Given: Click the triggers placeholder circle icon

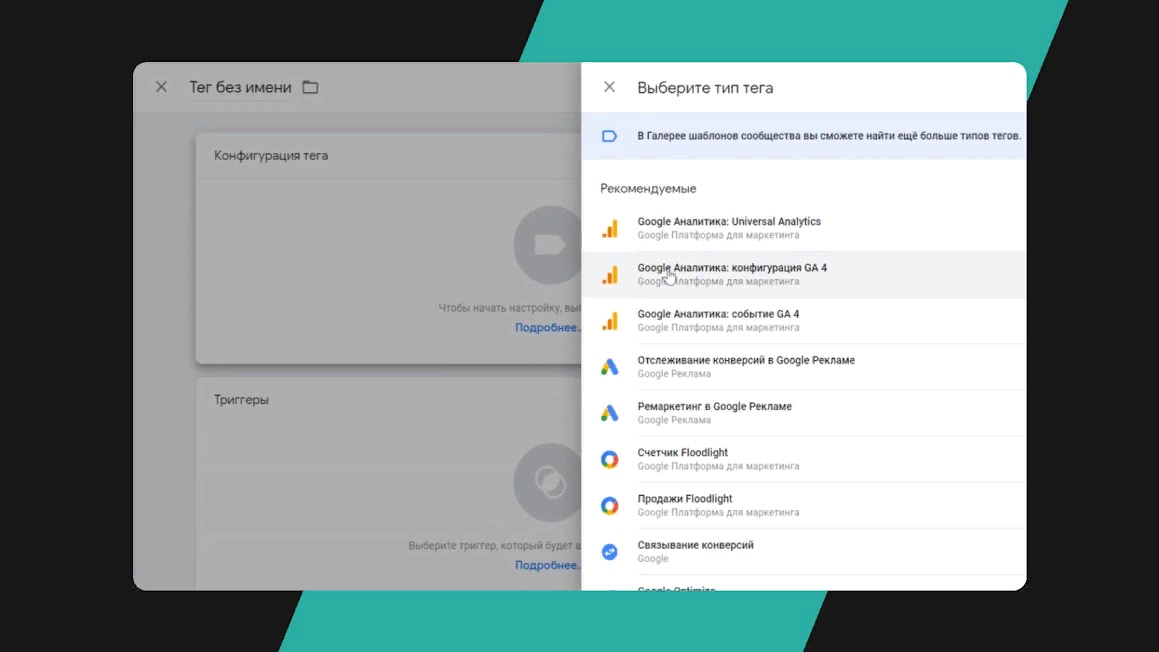Looking at the screenshot, I should [x=548, y=483].
